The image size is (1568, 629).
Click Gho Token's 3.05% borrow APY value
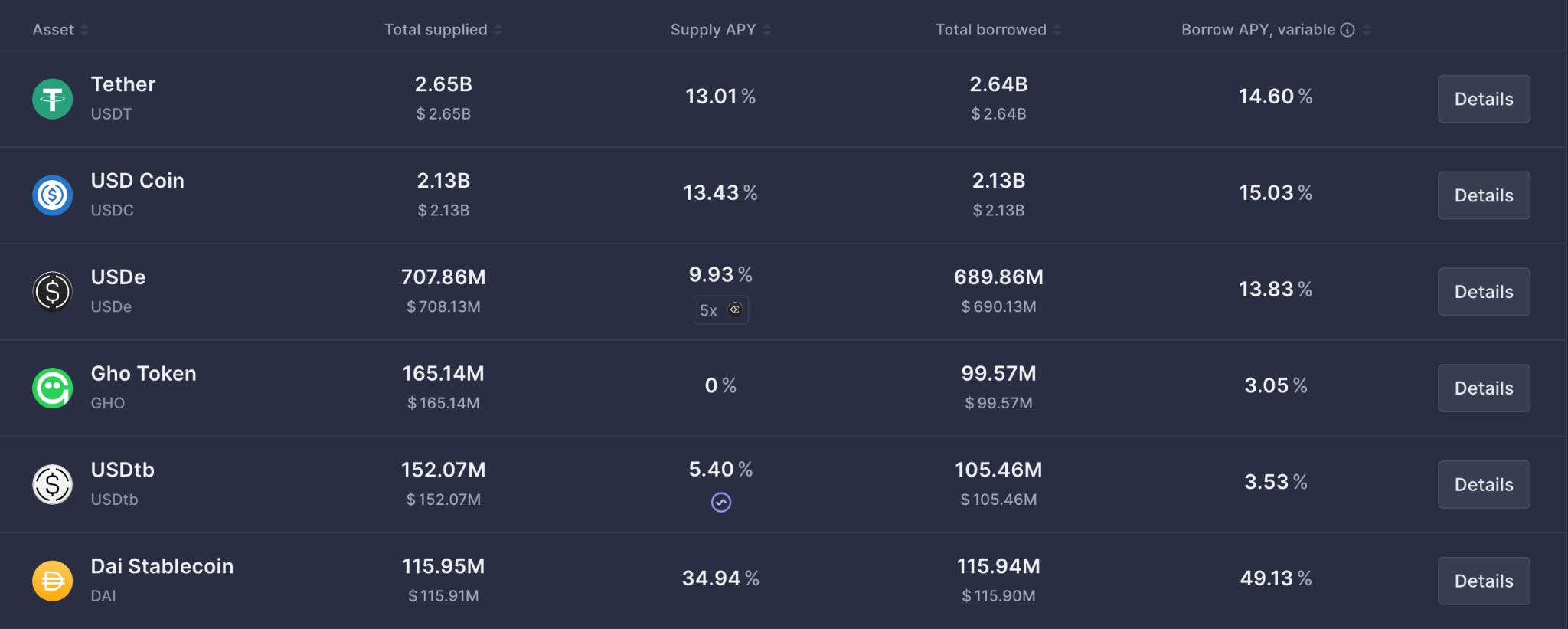tap(1276, 386)
